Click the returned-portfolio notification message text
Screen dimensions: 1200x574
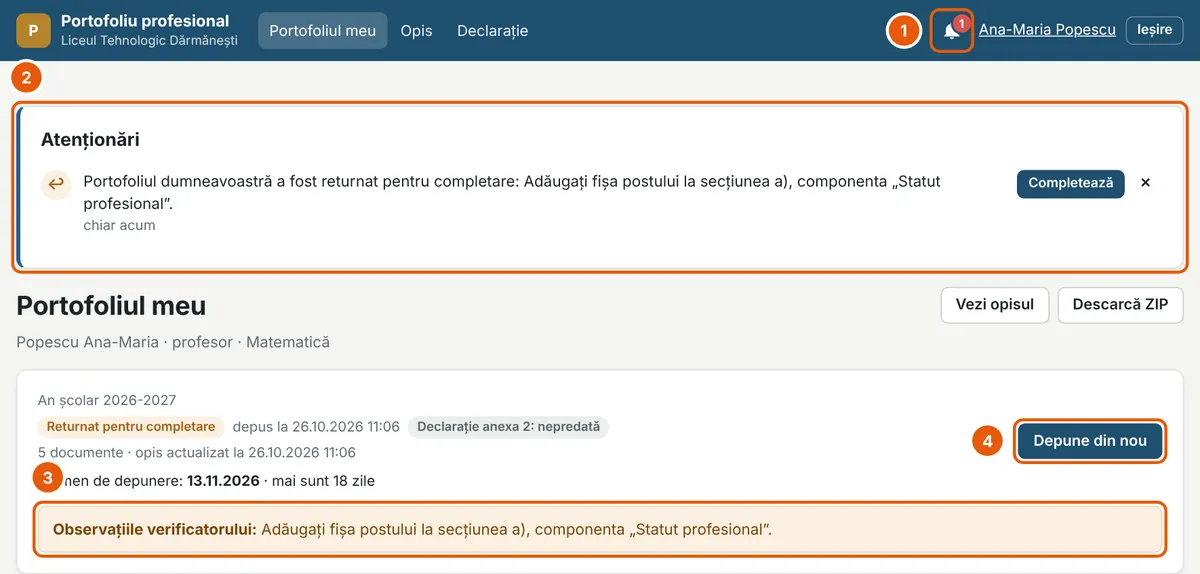pyautogui.click(x=512, y=193)
